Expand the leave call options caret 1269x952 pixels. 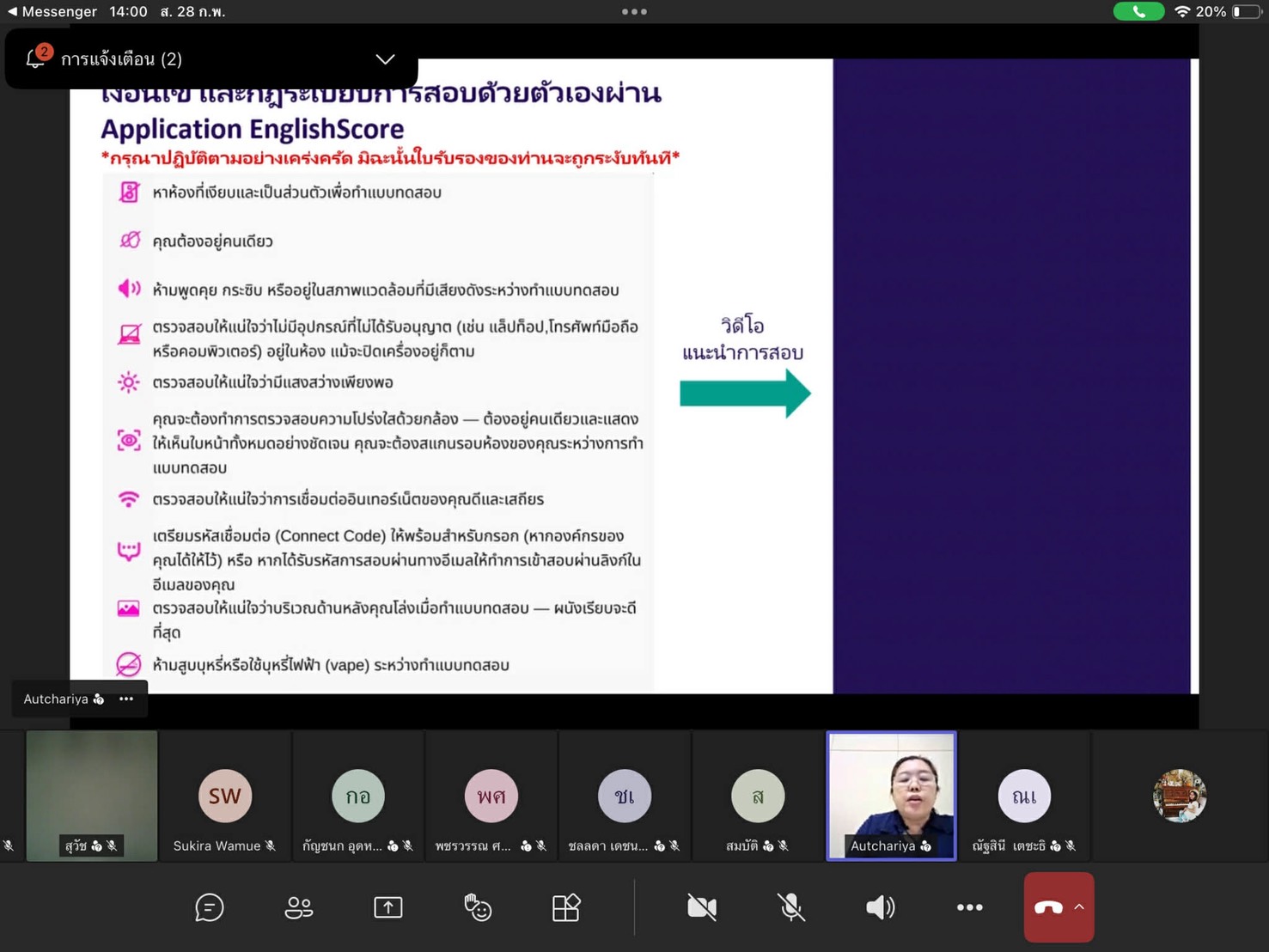coord(1079,907)
